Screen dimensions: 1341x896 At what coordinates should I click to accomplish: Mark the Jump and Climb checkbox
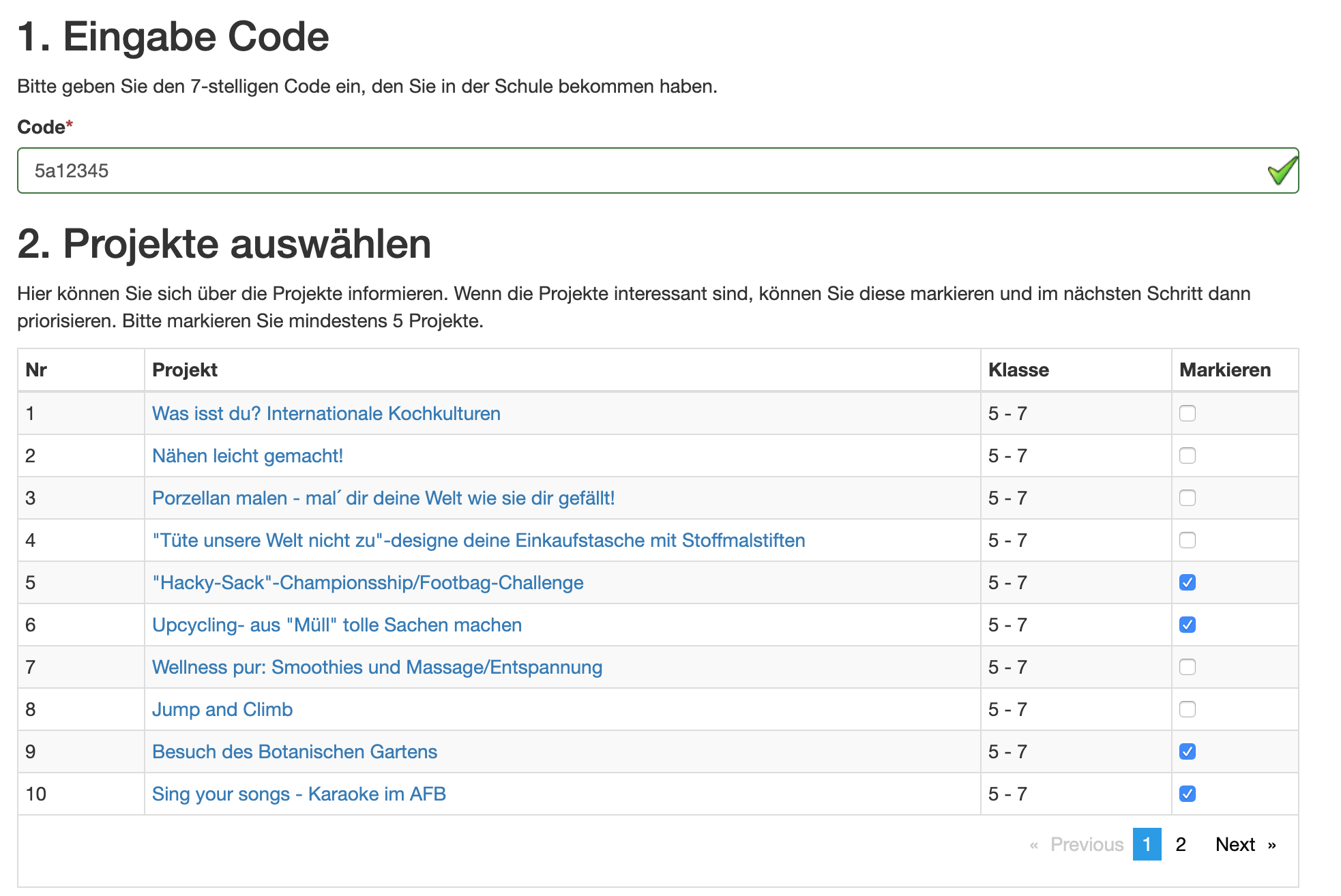click(x=1188, y=709)
